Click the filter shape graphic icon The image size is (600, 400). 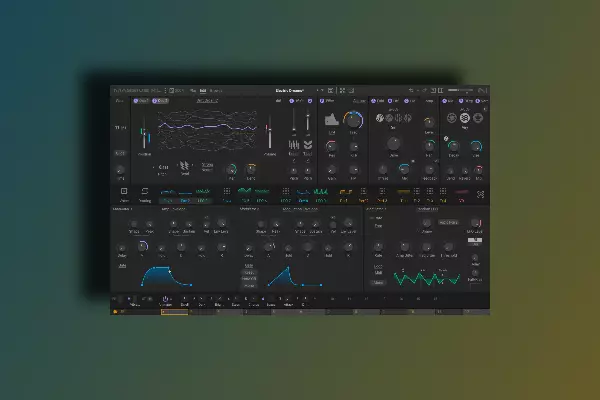point(331,120)
